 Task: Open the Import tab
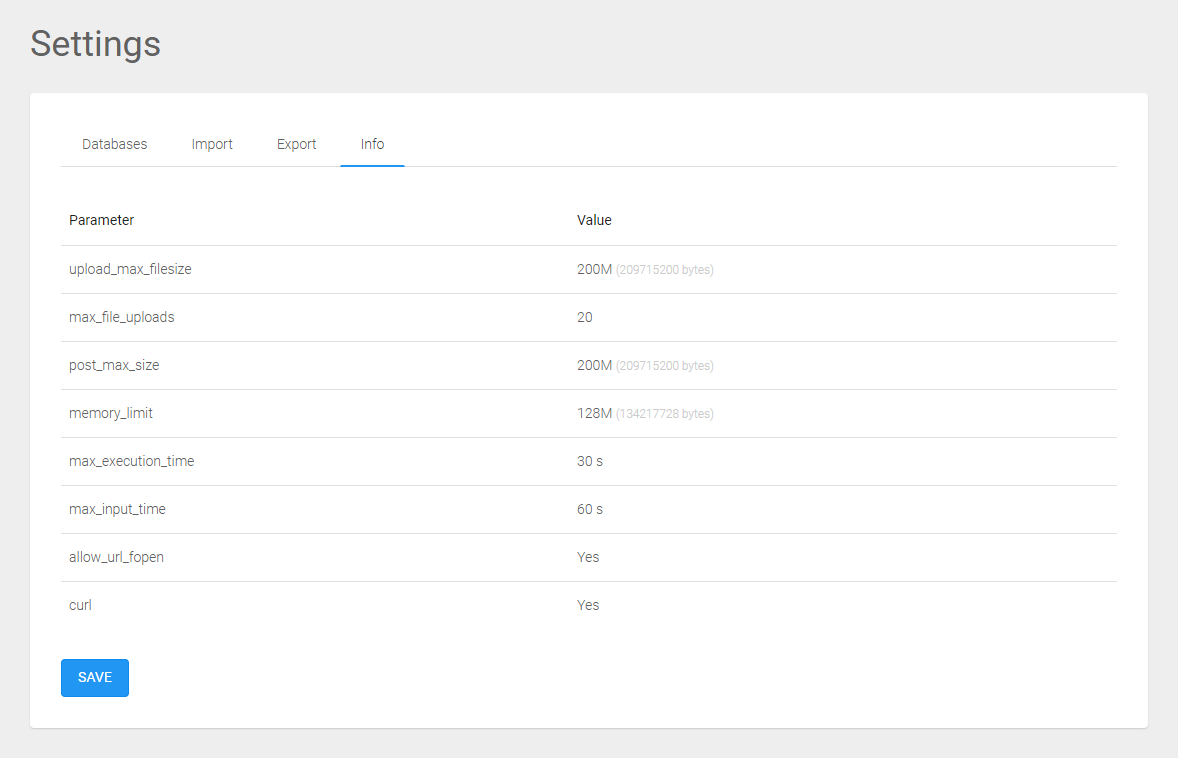(x=212, y=144)
